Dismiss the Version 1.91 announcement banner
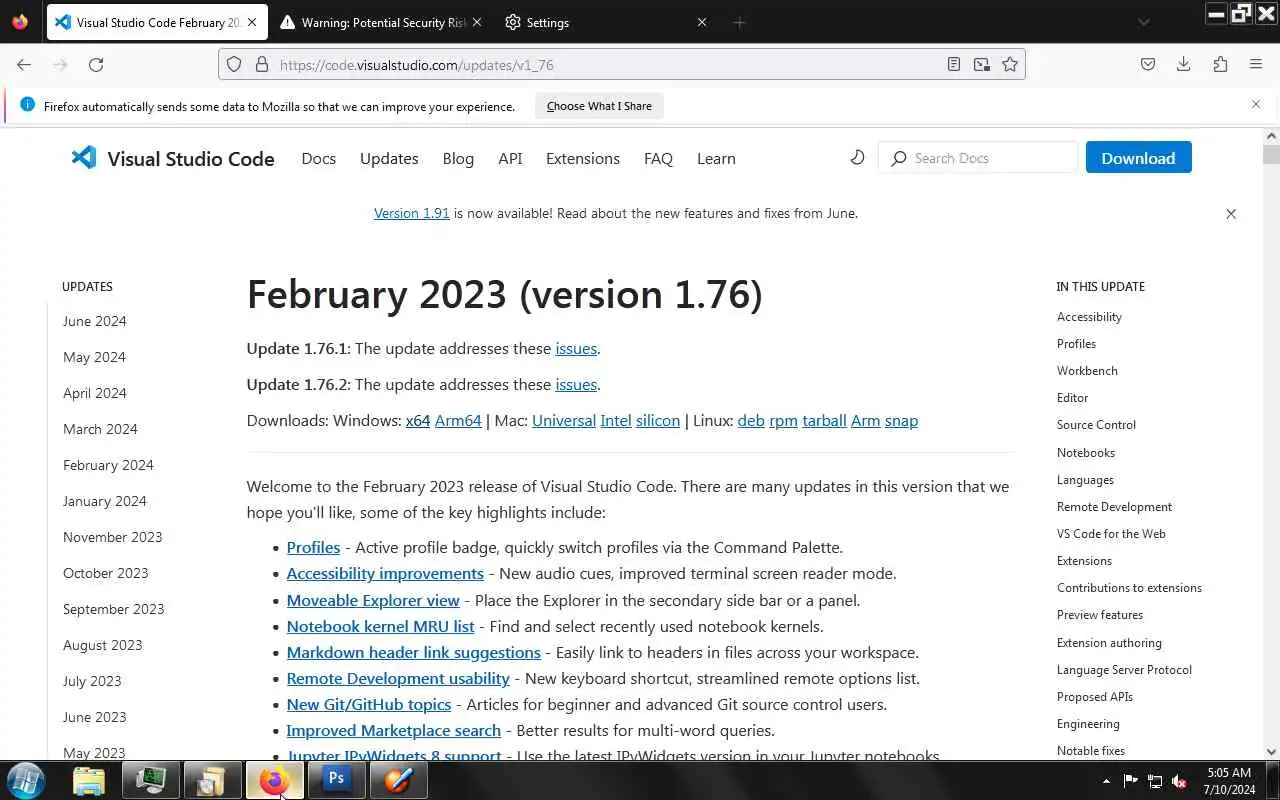 coord(1231,214)
